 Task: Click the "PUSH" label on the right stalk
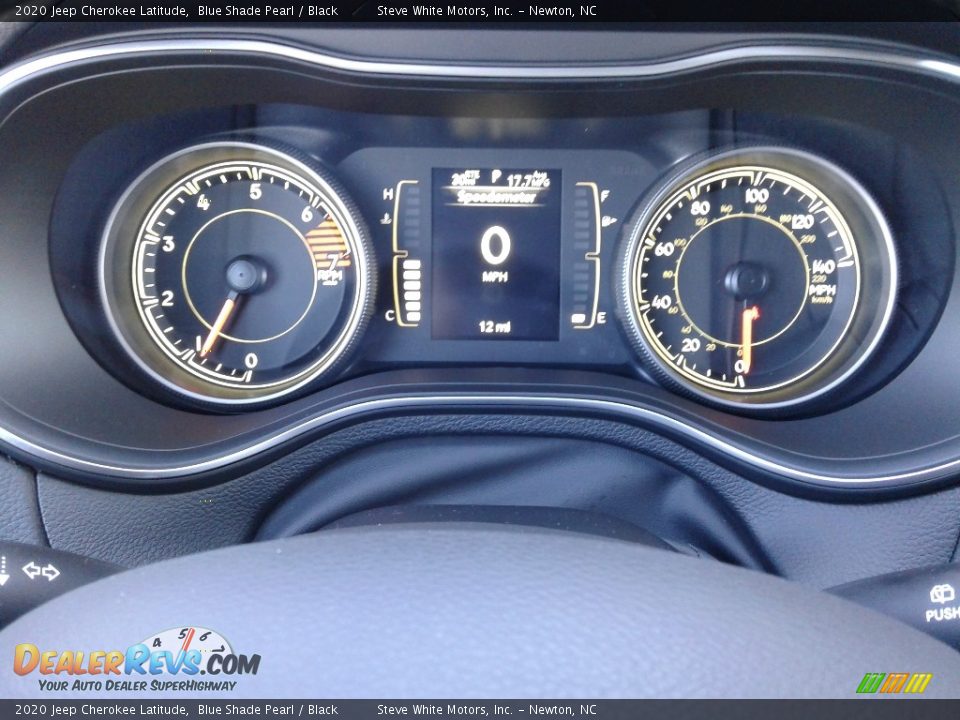[942, 613]
